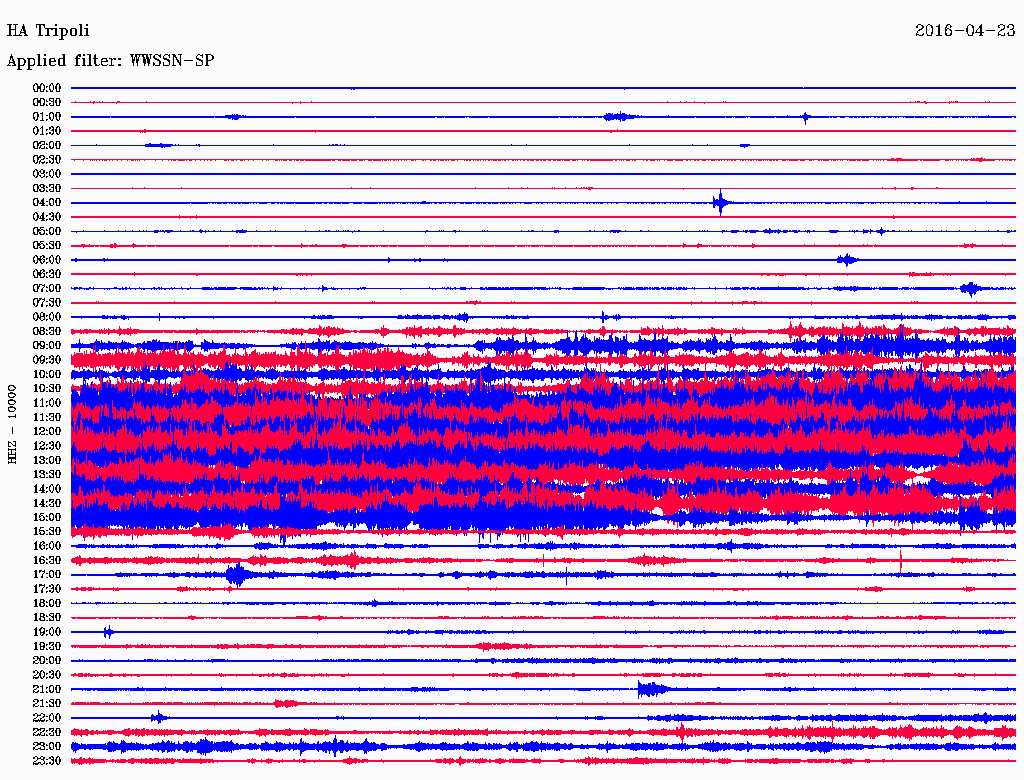Click the 02:30 time label
This screenshot has height=780, width=1024.
(x=47, y=159)
